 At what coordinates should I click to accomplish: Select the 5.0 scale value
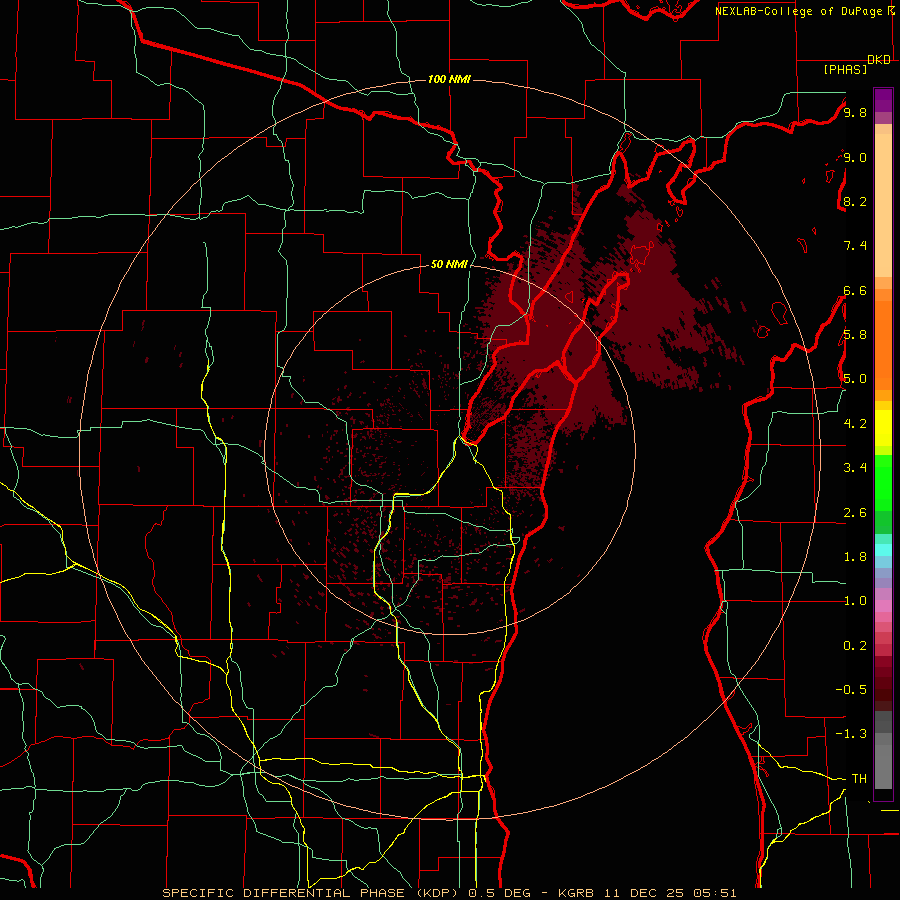click(x=855, y=379)
